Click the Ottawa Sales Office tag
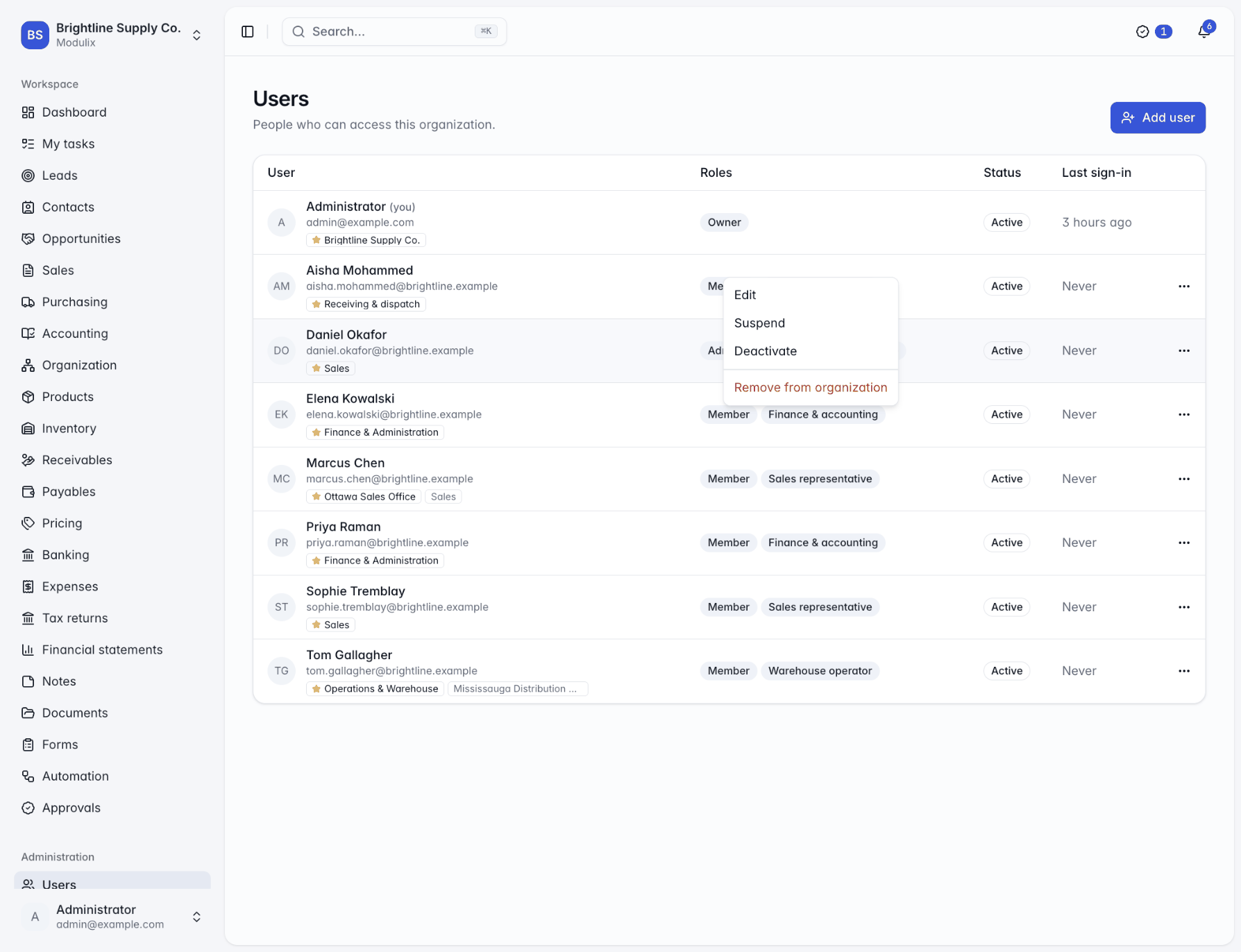Image resolution: width=1241 pixels, height=952 pixels. (x=364, y=497)
